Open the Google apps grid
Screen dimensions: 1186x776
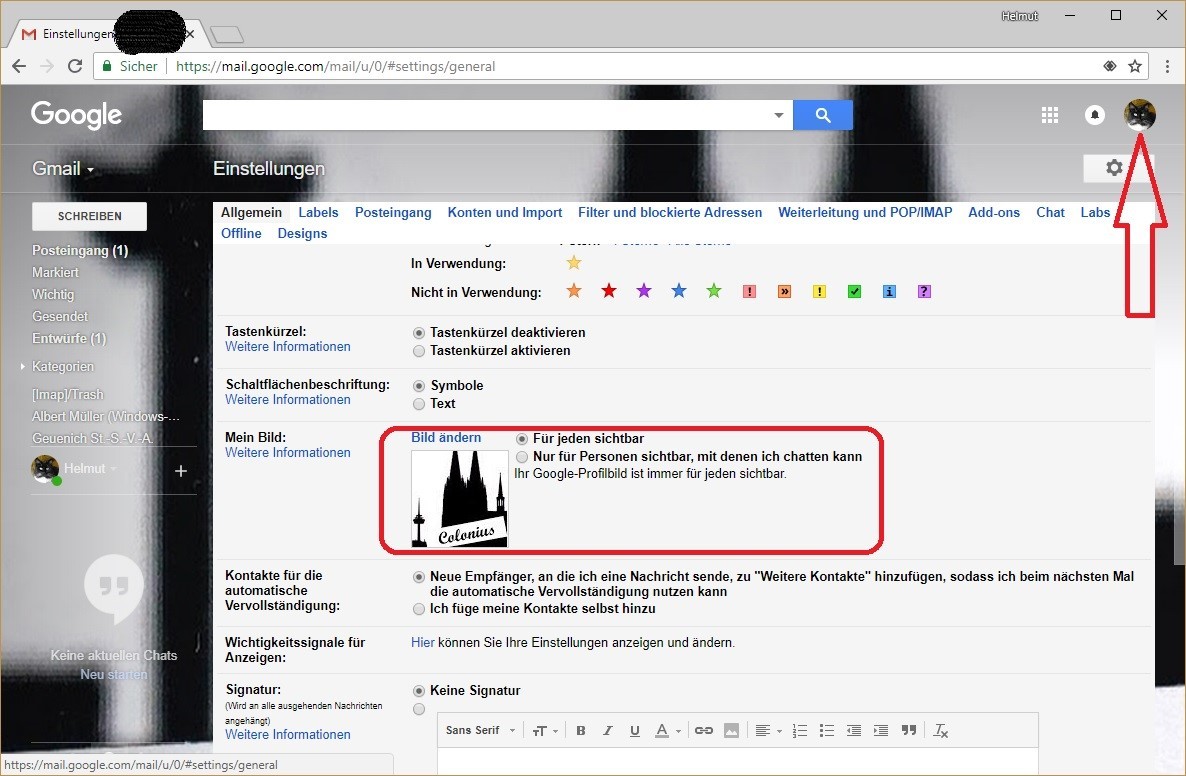1049,115
